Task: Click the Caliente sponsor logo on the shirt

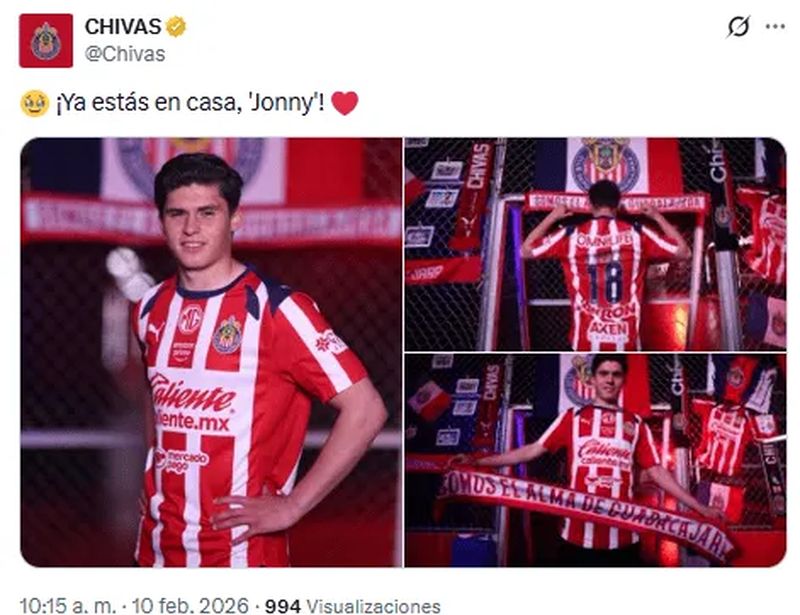Action: tap(193, 403)
